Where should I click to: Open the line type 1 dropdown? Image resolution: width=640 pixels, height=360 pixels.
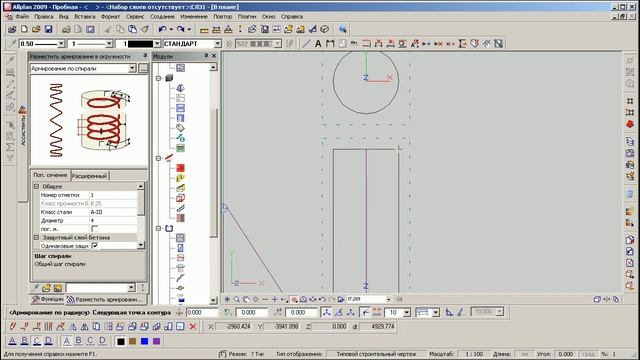(x=109, y=43)
